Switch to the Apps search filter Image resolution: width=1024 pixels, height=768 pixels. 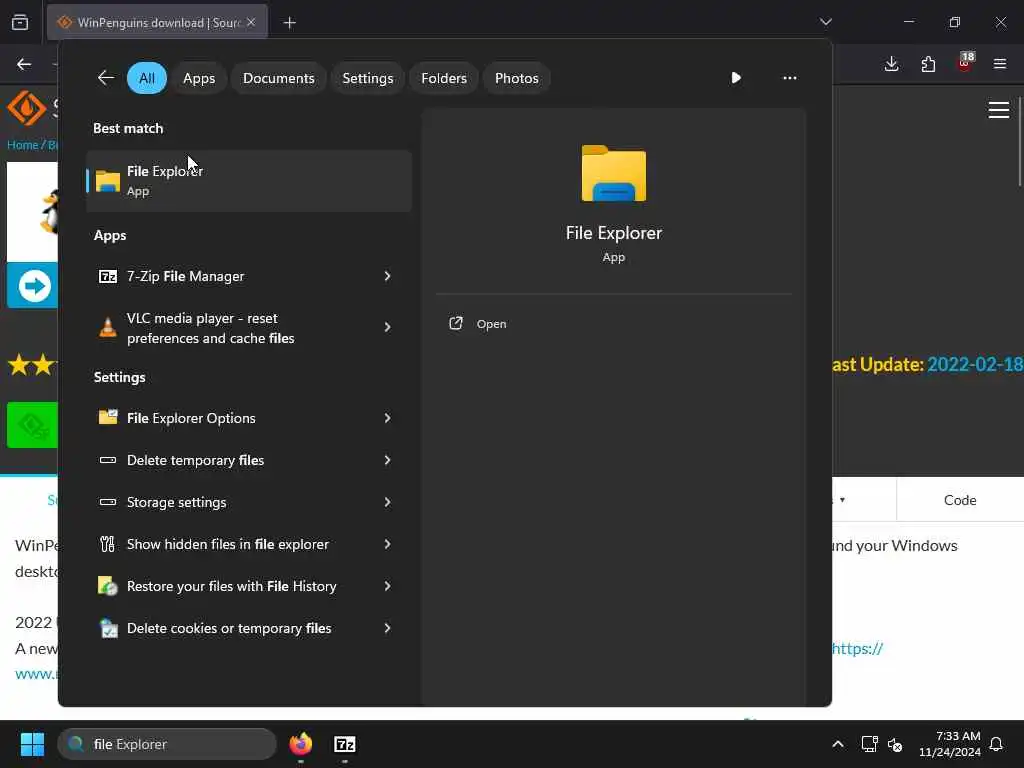(x=199, y=78)
